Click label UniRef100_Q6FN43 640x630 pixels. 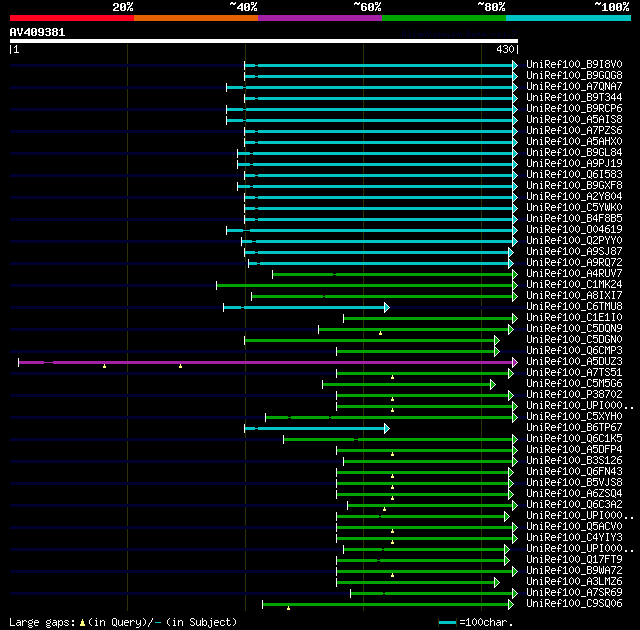click(x=574, y=472)
